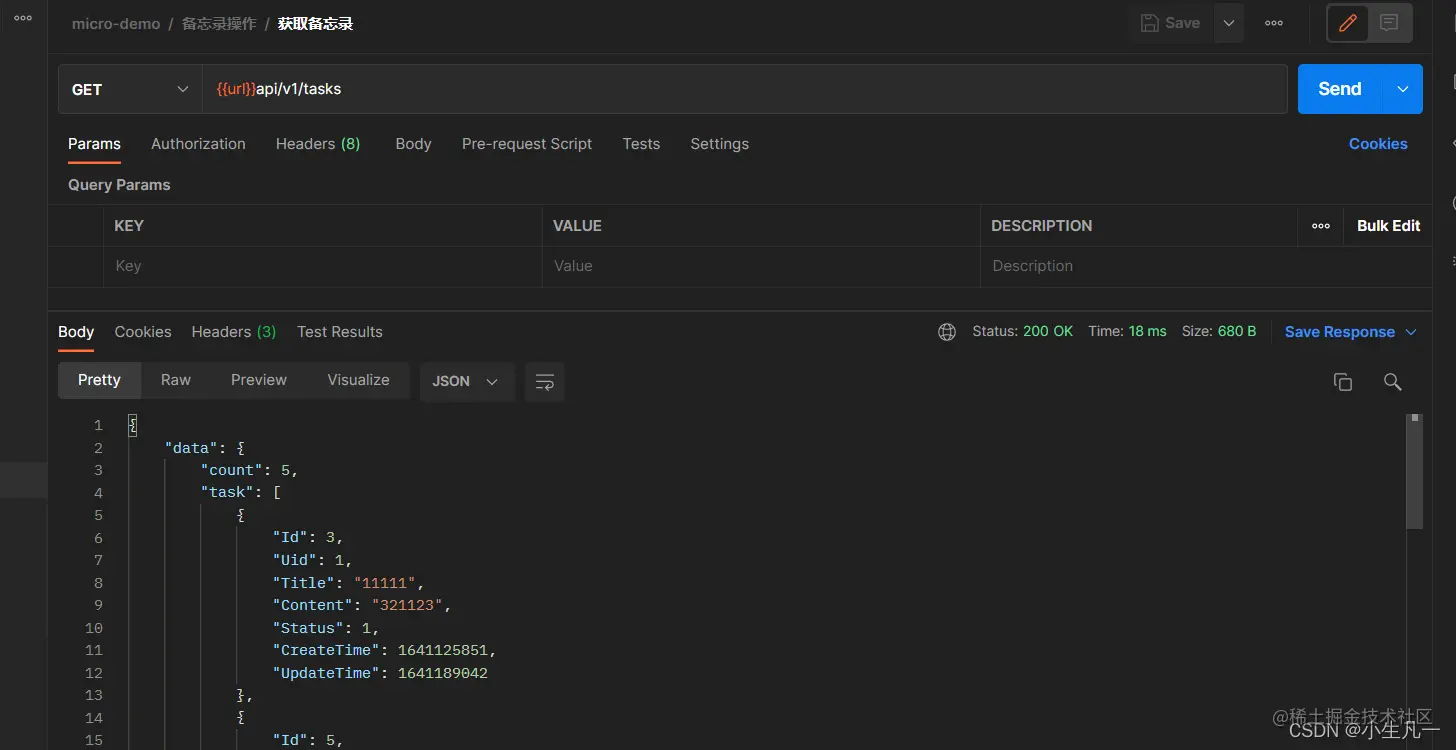Click the Size 680 B text
This screenshot has height=750, width=1456.
[1219, 331]
